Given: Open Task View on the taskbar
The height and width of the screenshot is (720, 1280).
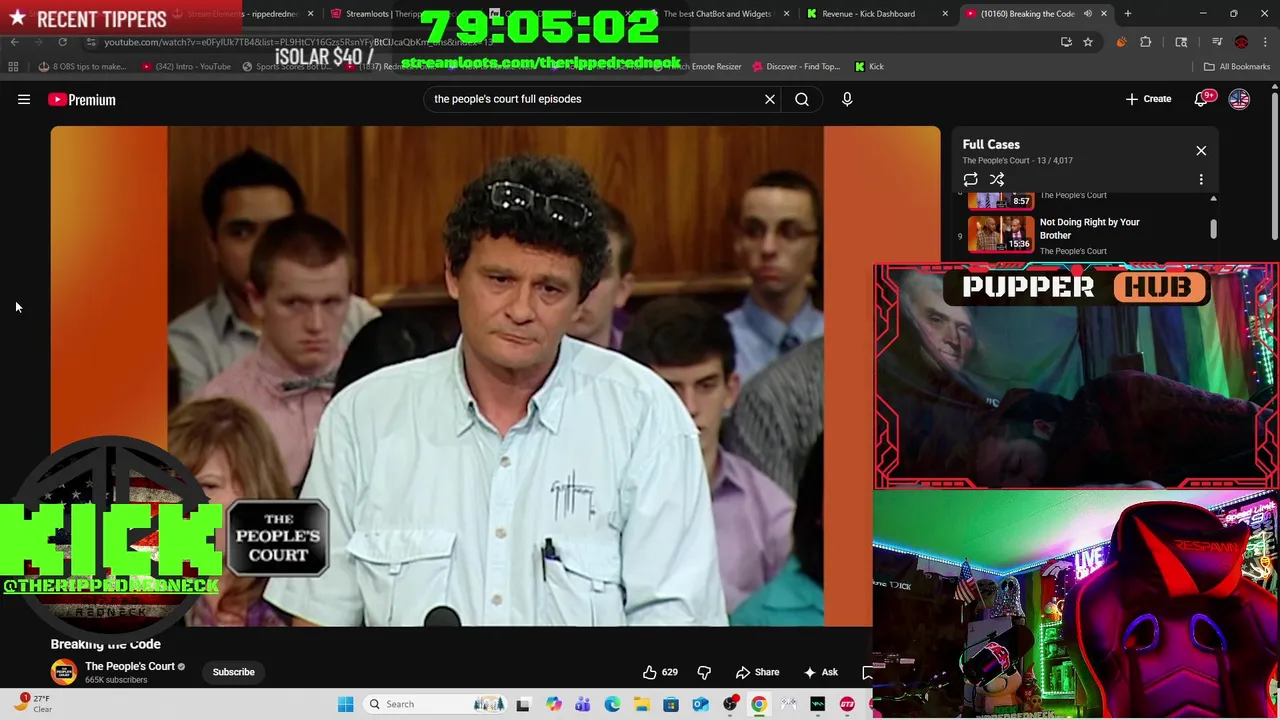Looking at the screenshot, I should (x=523, y=704).
